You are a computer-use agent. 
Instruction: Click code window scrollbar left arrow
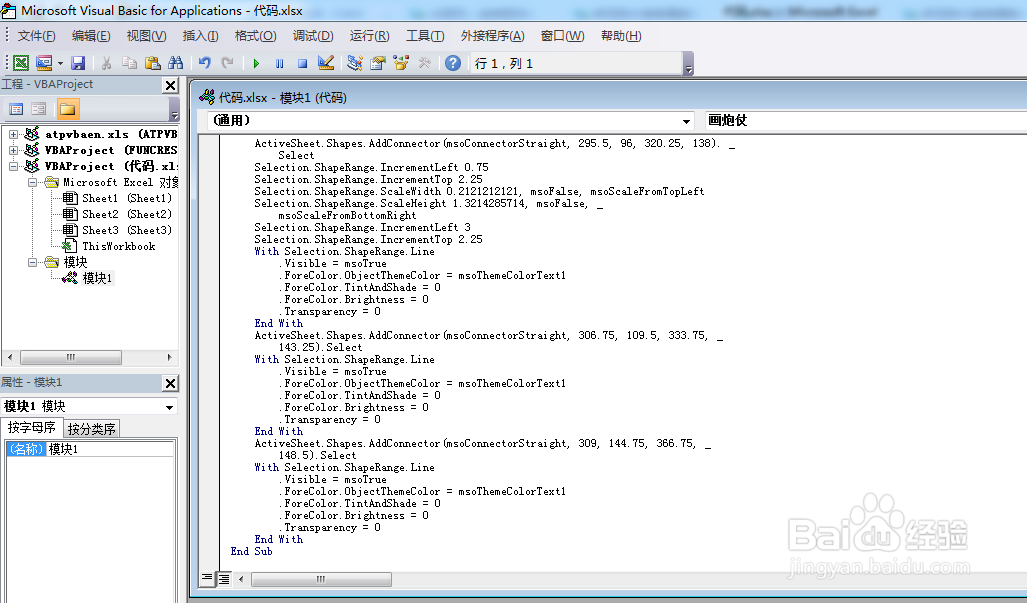(242, 579)
